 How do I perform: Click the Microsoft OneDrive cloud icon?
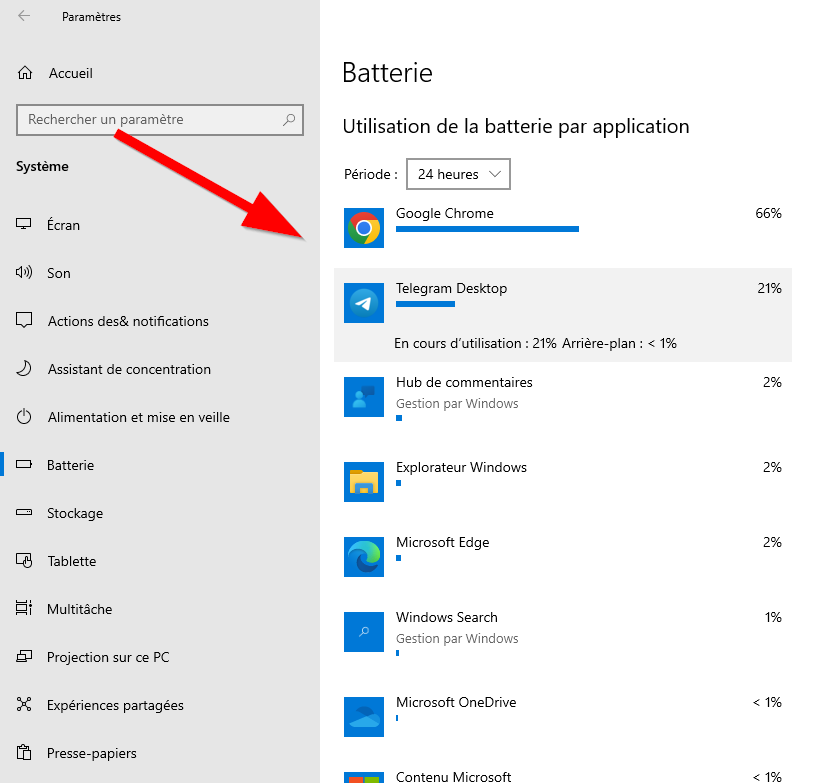pyautogui.click(x=364, y=717)
